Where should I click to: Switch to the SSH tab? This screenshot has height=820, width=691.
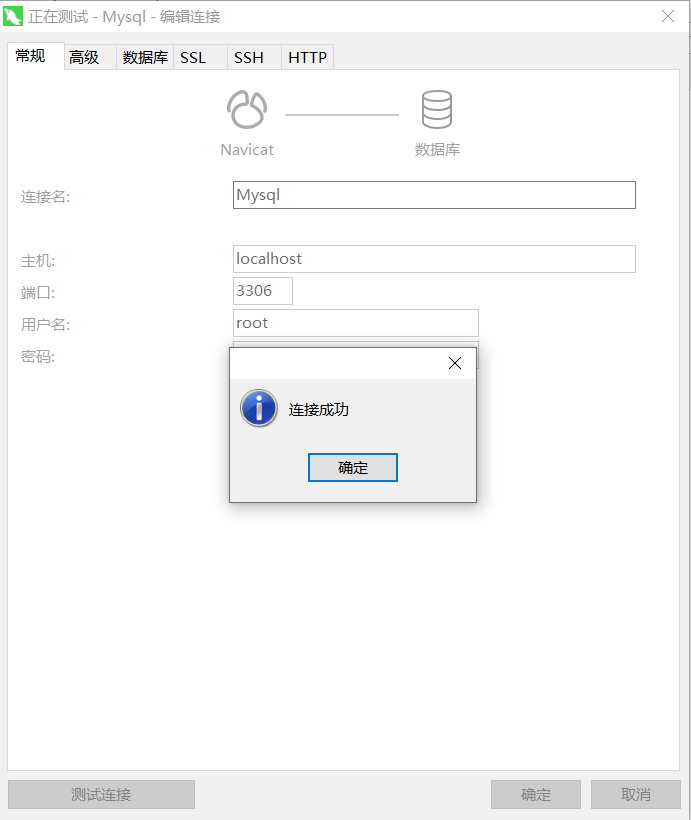click(254, 57)
